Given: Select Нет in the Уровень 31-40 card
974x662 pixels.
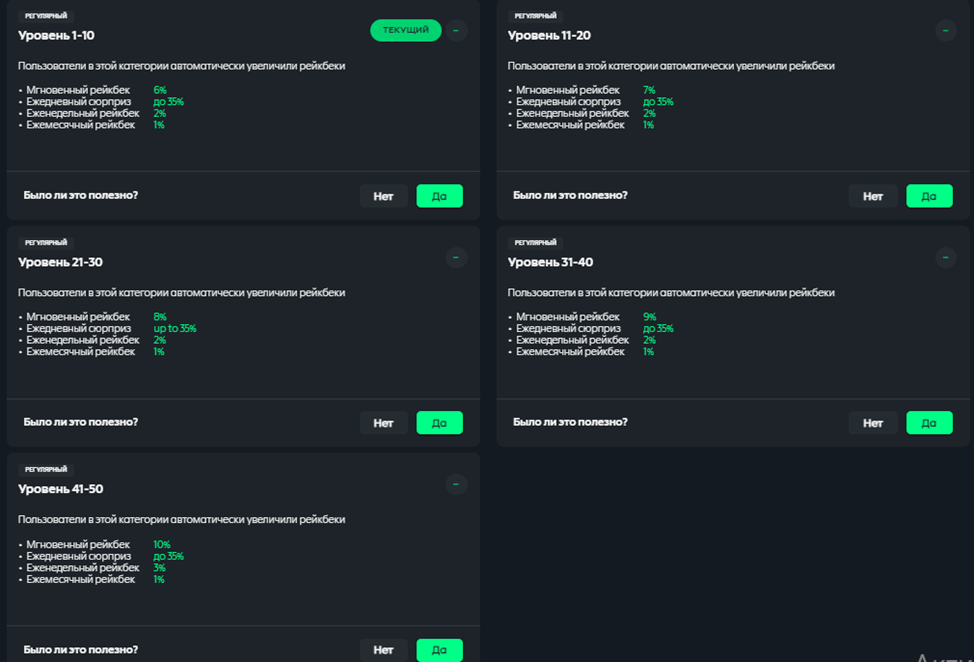Looking at the screenshot, I should click(x=873, y=423).
